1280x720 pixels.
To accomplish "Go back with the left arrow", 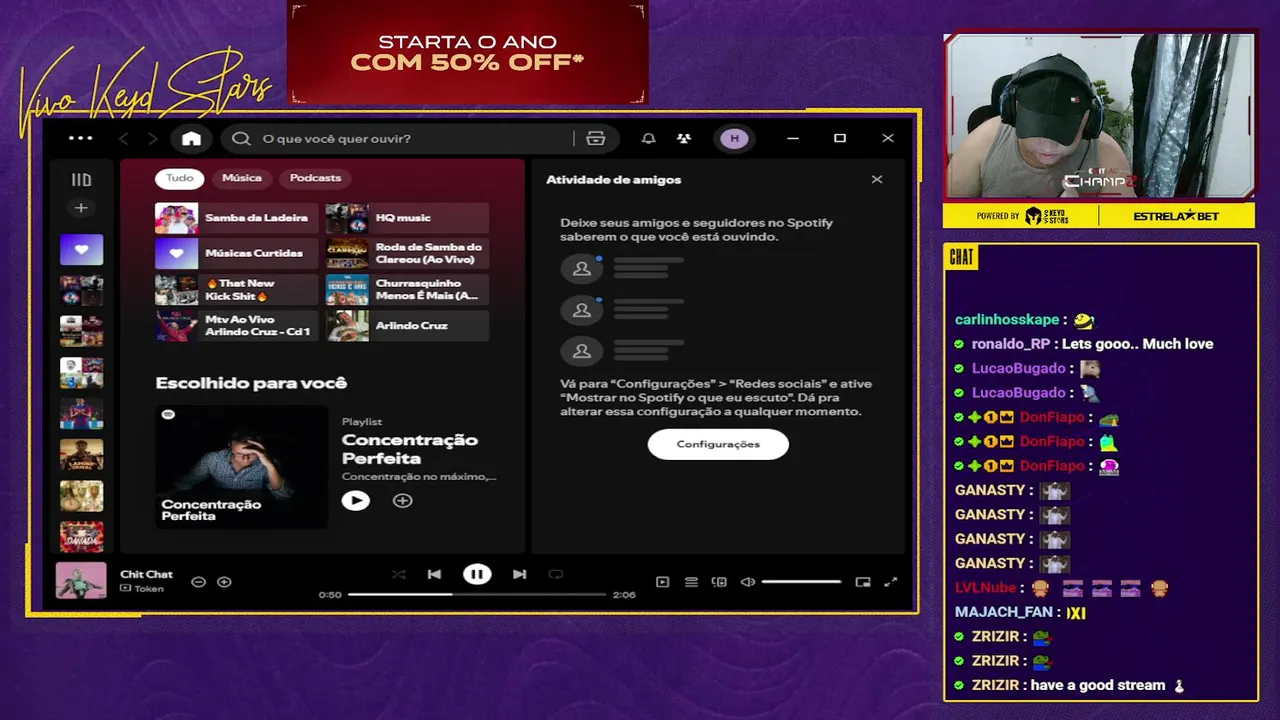I will (124, 139).
